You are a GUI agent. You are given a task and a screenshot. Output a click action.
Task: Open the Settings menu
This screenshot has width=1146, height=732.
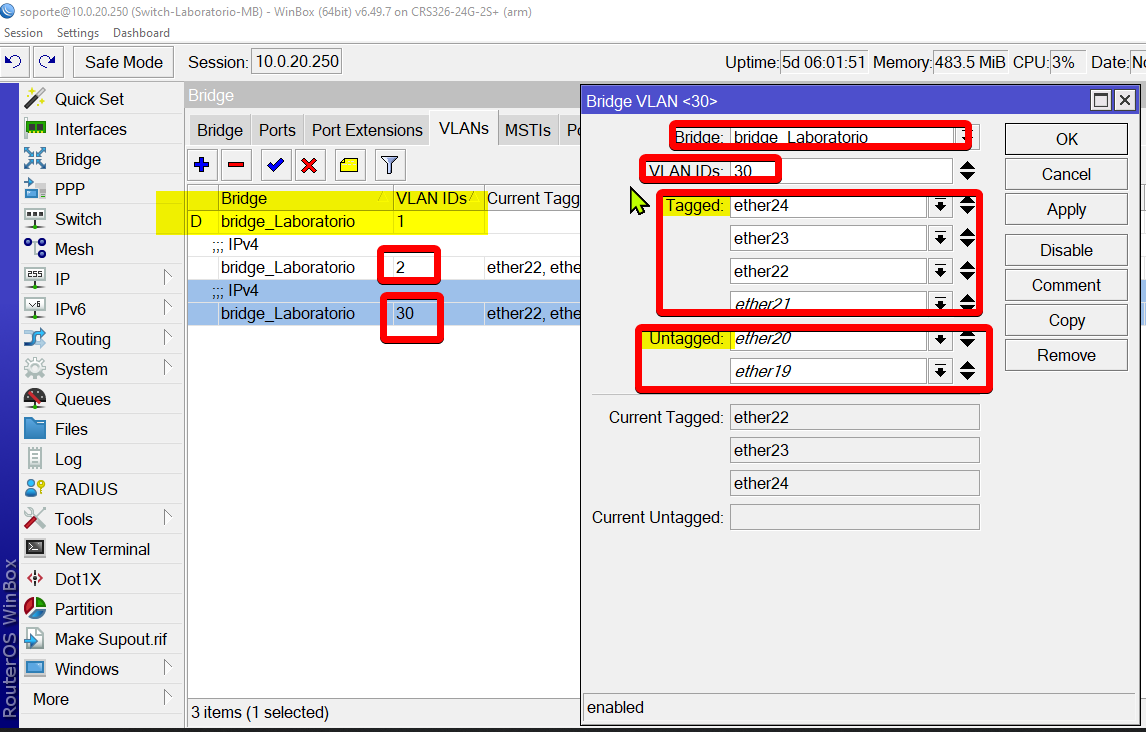pos(77,33)
